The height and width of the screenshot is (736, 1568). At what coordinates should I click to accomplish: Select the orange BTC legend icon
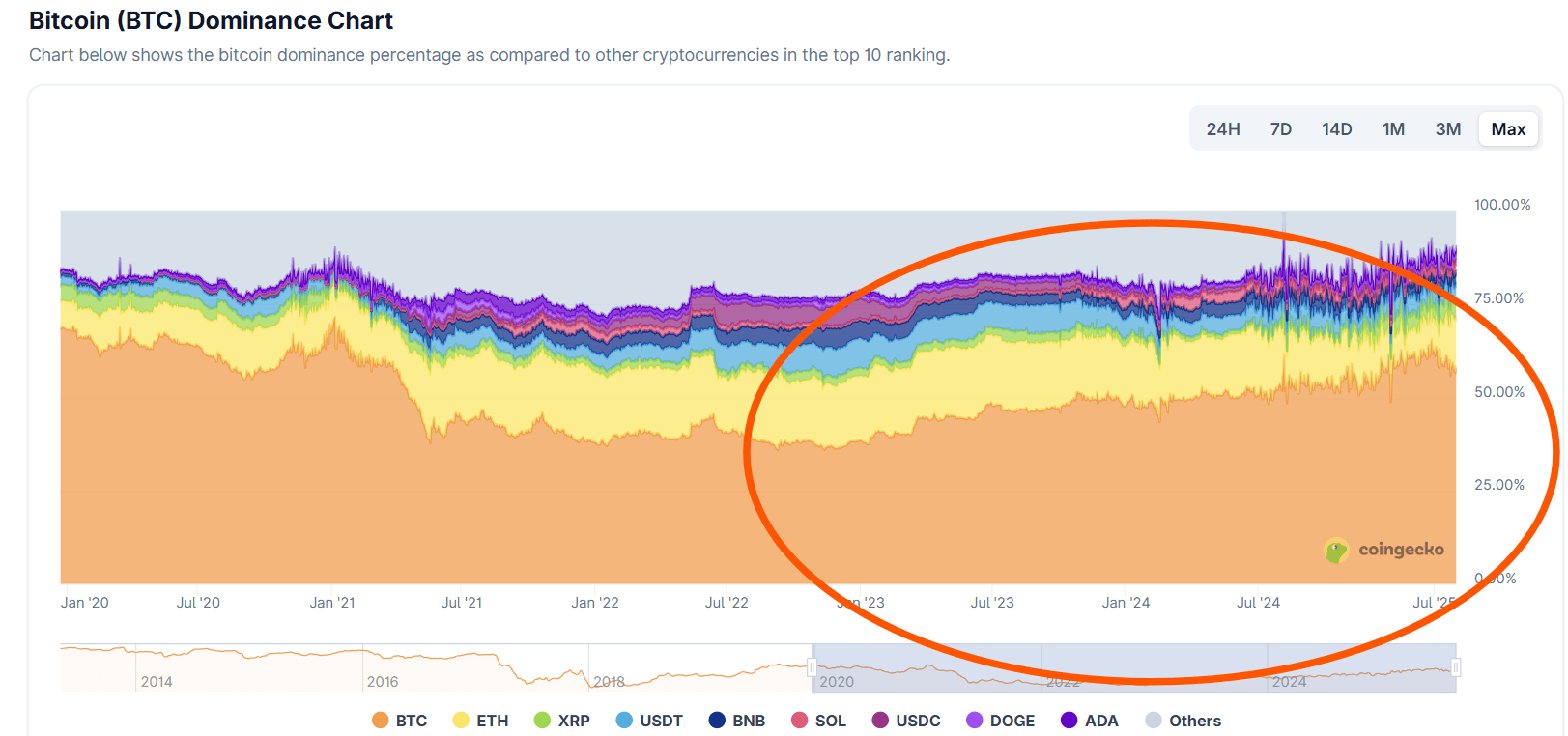(x=379, y=721)
